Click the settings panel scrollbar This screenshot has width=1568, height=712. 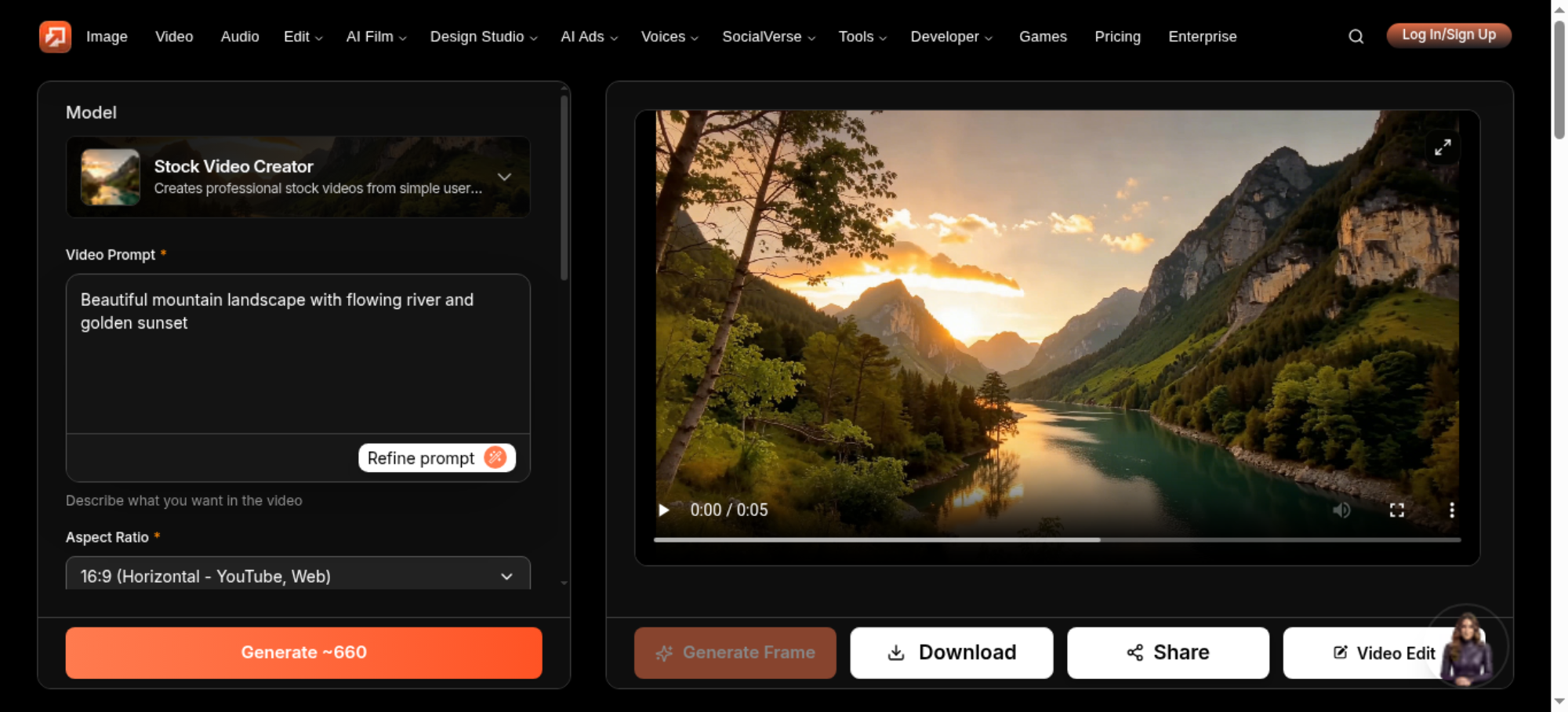[x=564, y=188]
